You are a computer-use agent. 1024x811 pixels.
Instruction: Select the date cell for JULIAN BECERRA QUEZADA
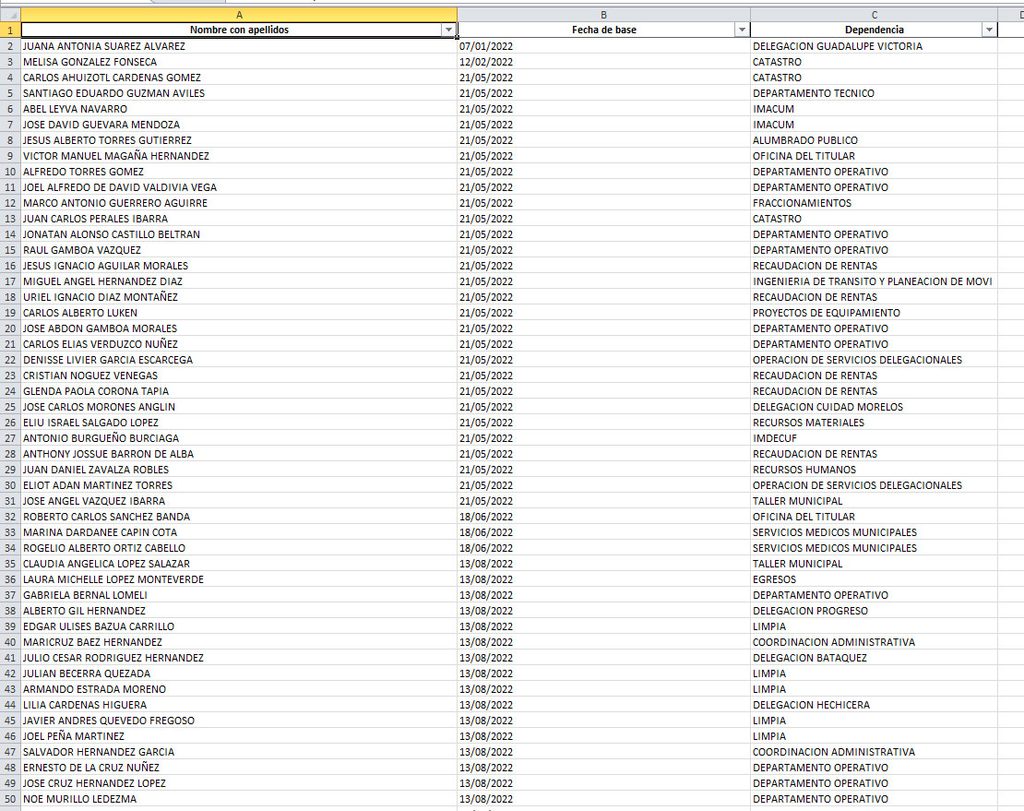(604, 673)
